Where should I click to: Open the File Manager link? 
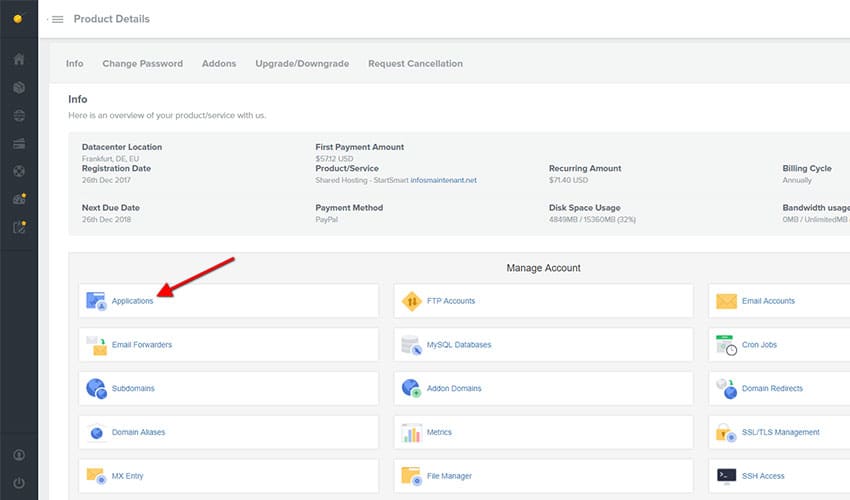[x=449, y=476]
